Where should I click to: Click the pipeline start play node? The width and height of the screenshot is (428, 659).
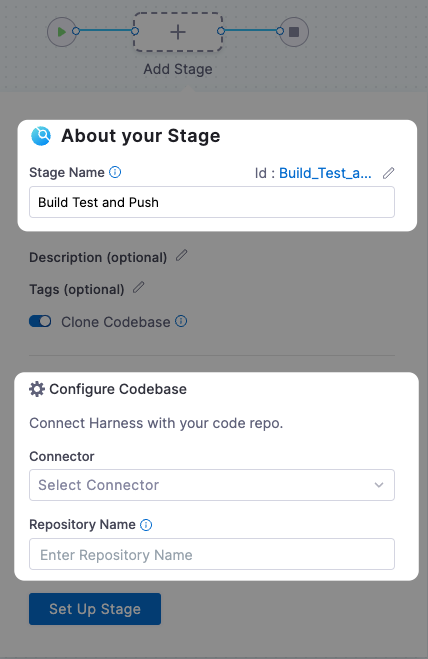point(62,32)
